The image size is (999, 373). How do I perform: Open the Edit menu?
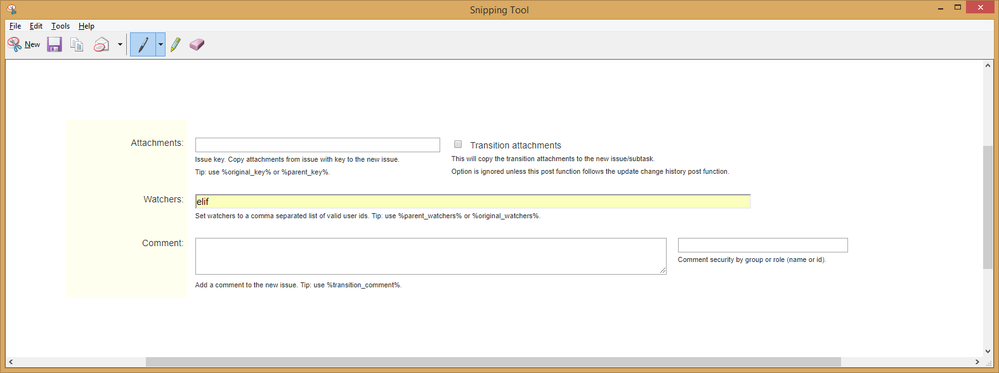click(36, 26)
